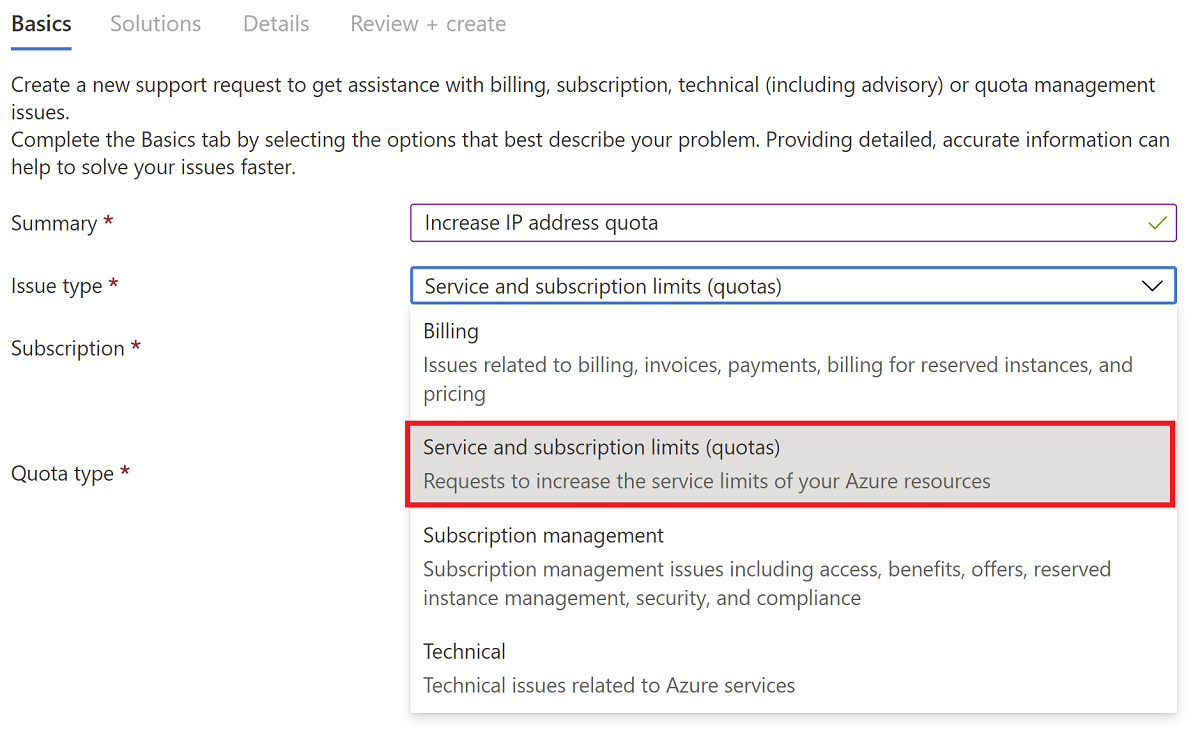Viewport: 1200px width, 743px height.
Task: Click the Subscription field label
Action: (68, 349)
